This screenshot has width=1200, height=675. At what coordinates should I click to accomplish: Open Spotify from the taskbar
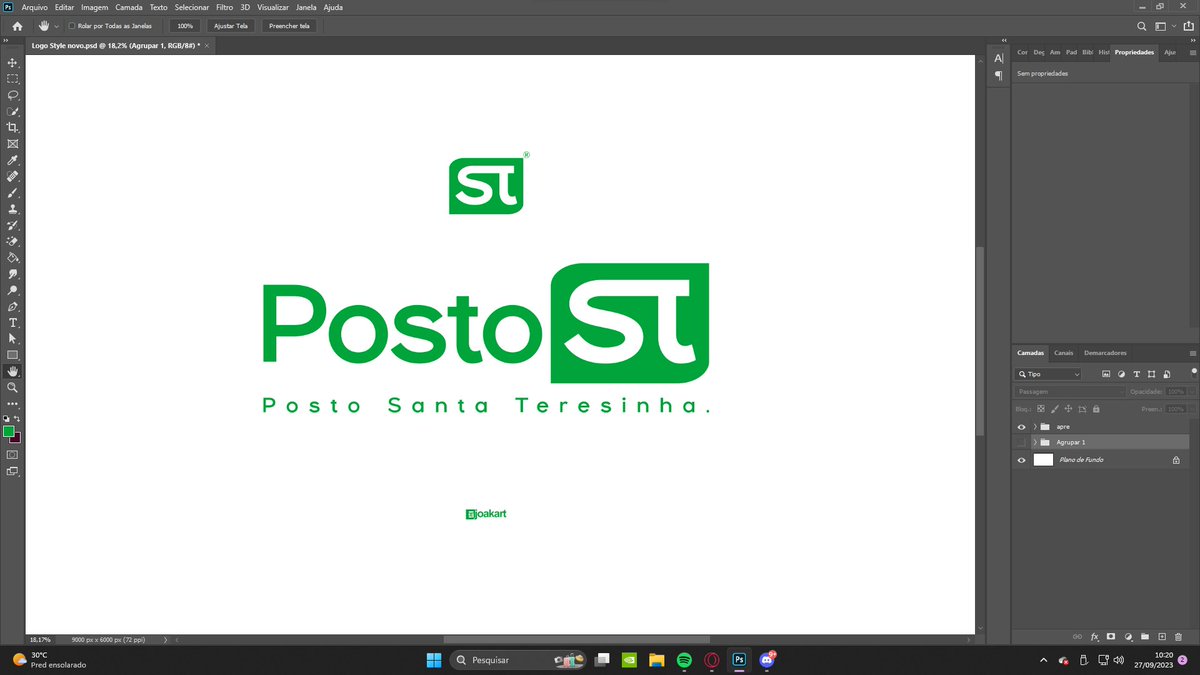pyautogui.click(x=684, y=660)
